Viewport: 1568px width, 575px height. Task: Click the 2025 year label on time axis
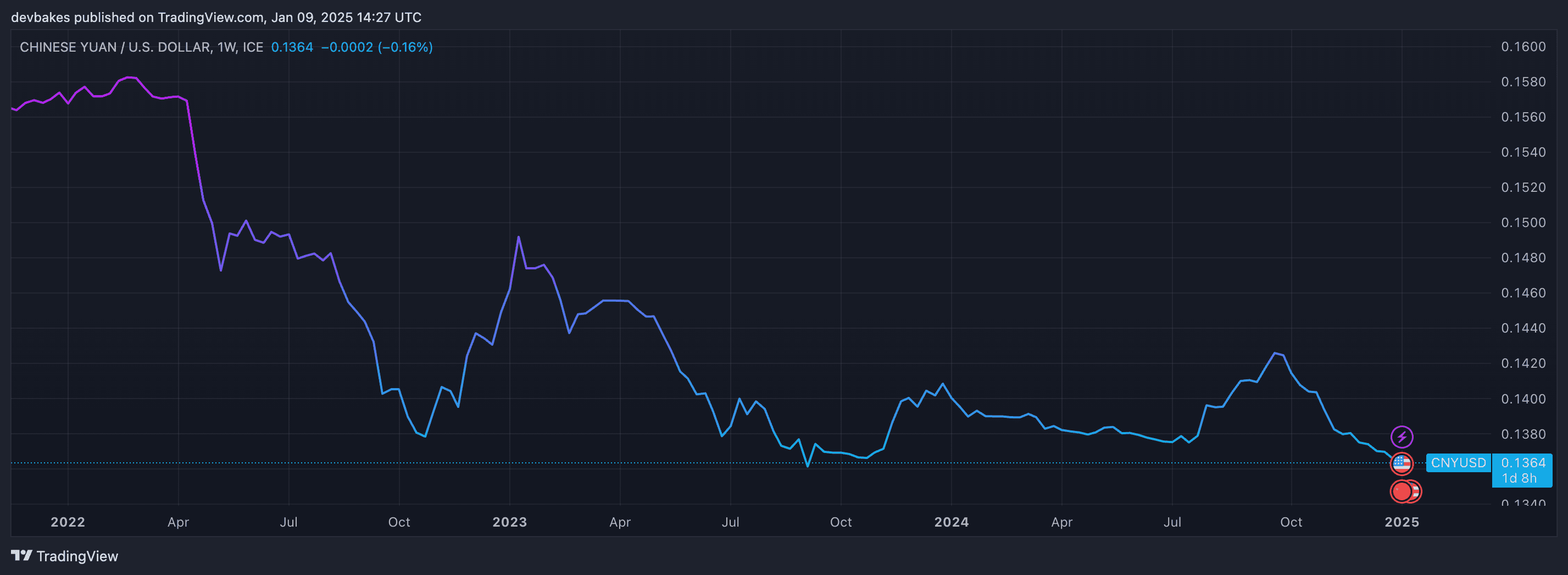[1402, 522]
